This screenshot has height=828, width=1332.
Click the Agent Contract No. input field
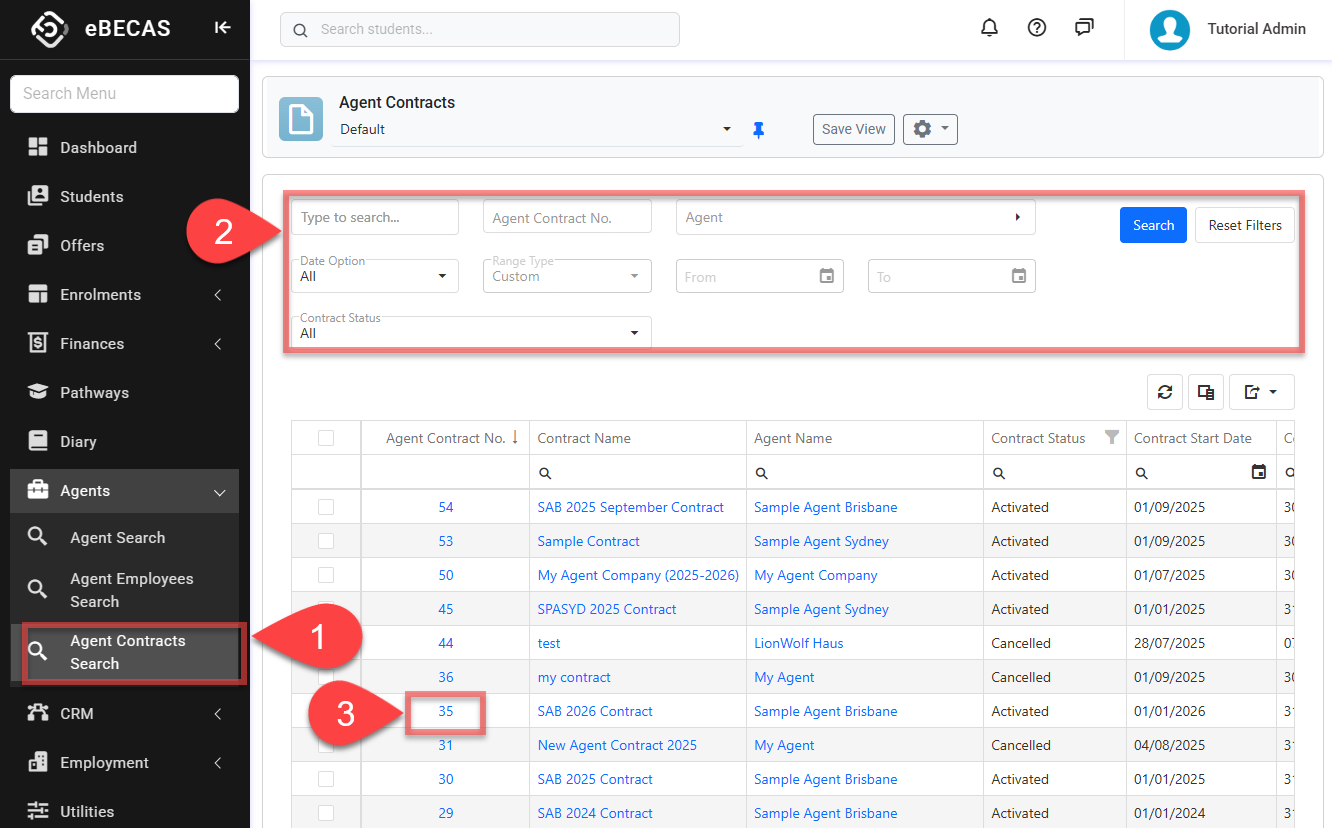[x=566, y=218]
